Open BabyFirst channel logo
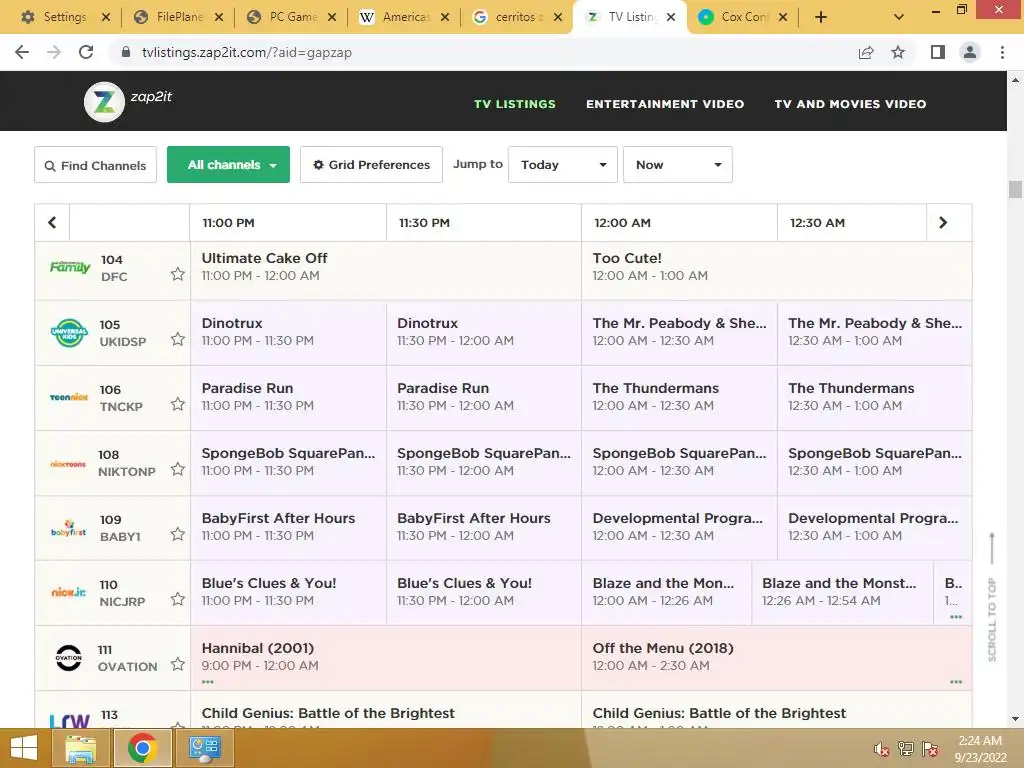Image resolution: width=1024 pixels, height=768 pixels. tap(69, 528)
